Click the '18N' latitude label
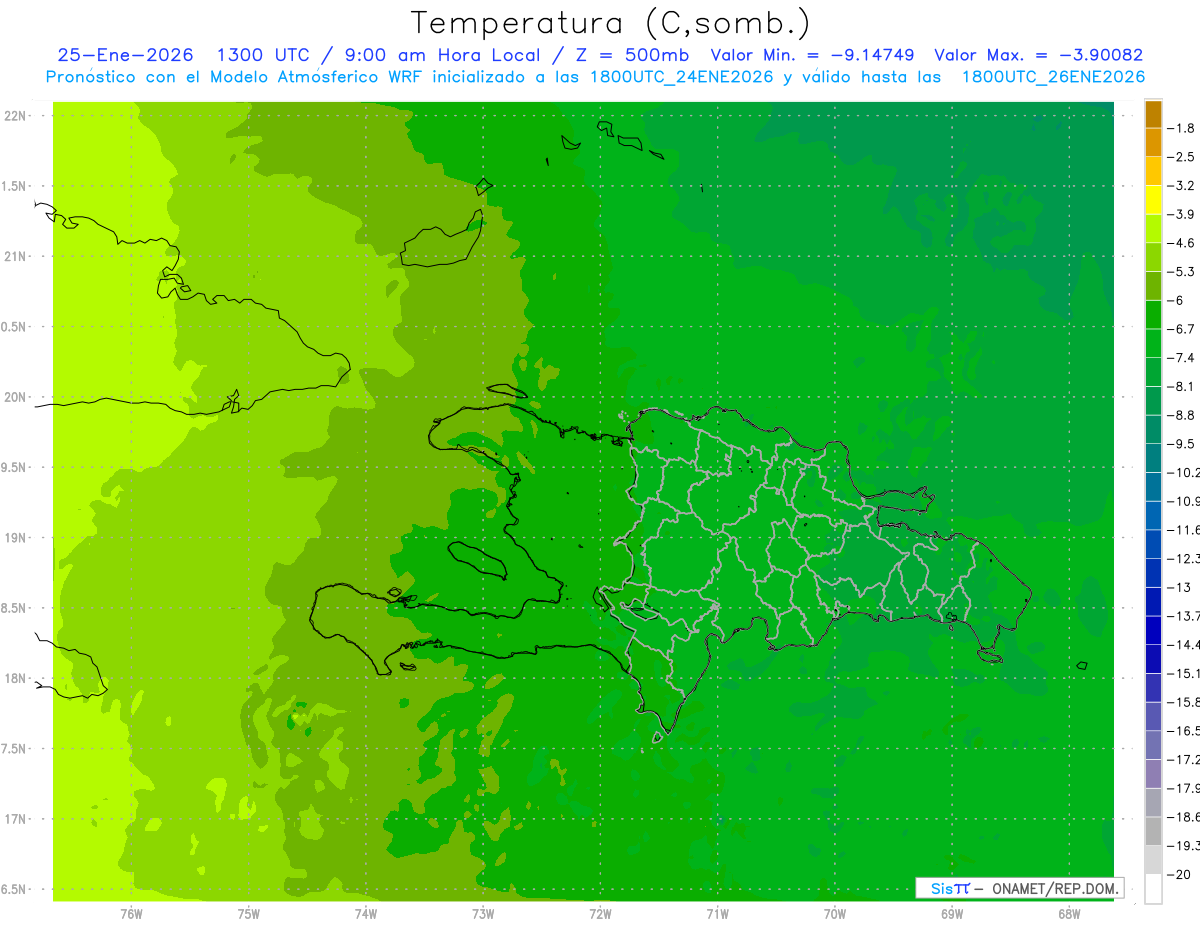 point(15,679)
